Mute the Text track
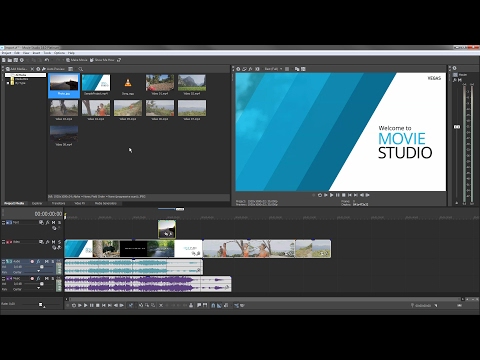Image resolution: width=480 pixels, height=360 pixels. point(53,222)
